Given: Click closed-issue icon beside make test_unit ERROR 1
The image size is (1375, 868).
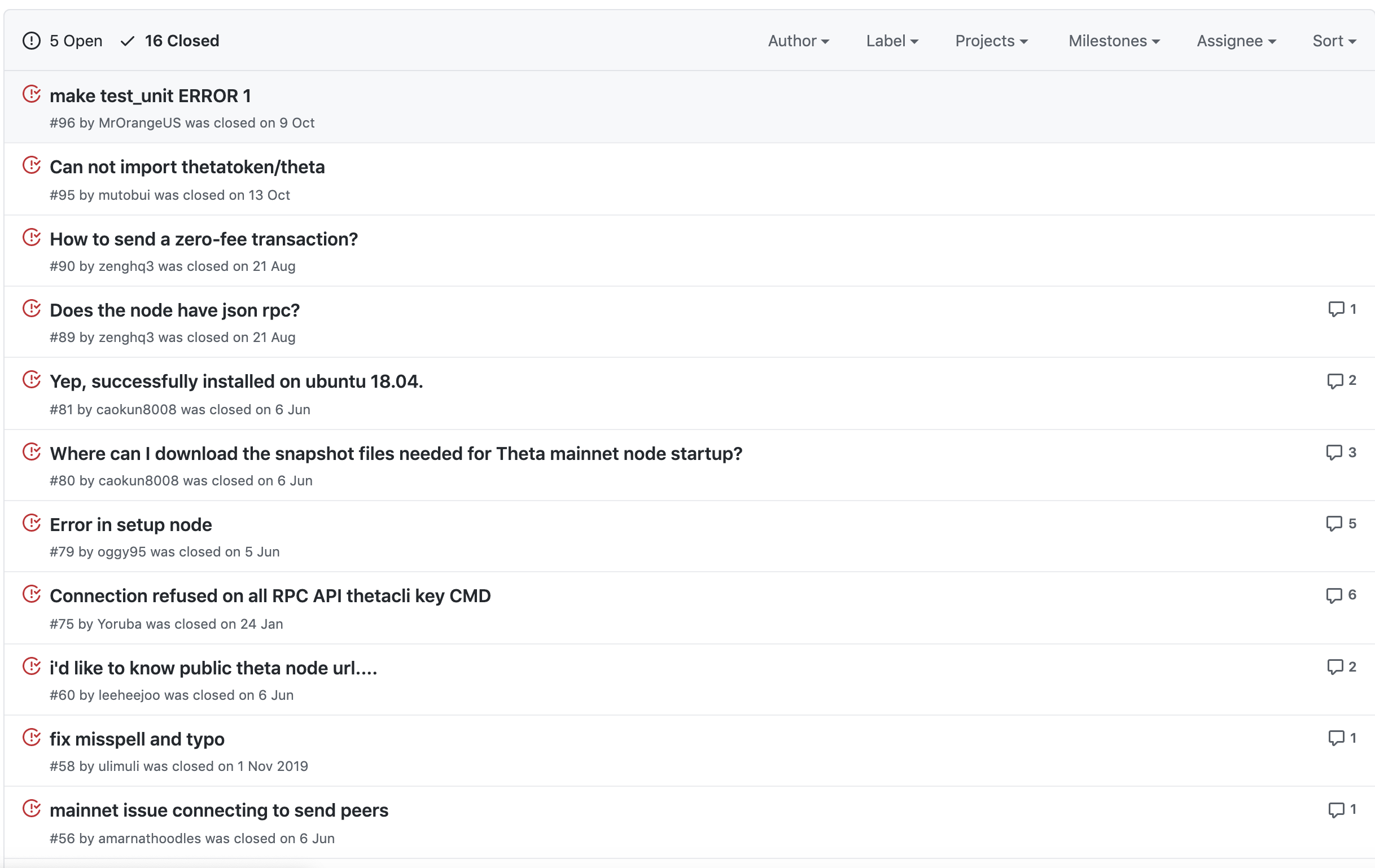Looking at the screenshot, I should (32, 94).
